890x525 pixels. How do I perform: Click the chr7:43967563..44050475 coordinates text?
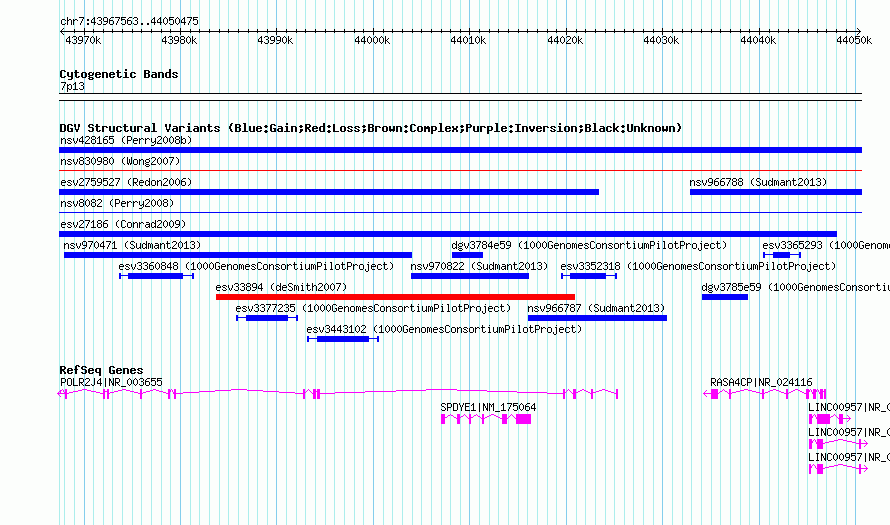tap(129, 21)
